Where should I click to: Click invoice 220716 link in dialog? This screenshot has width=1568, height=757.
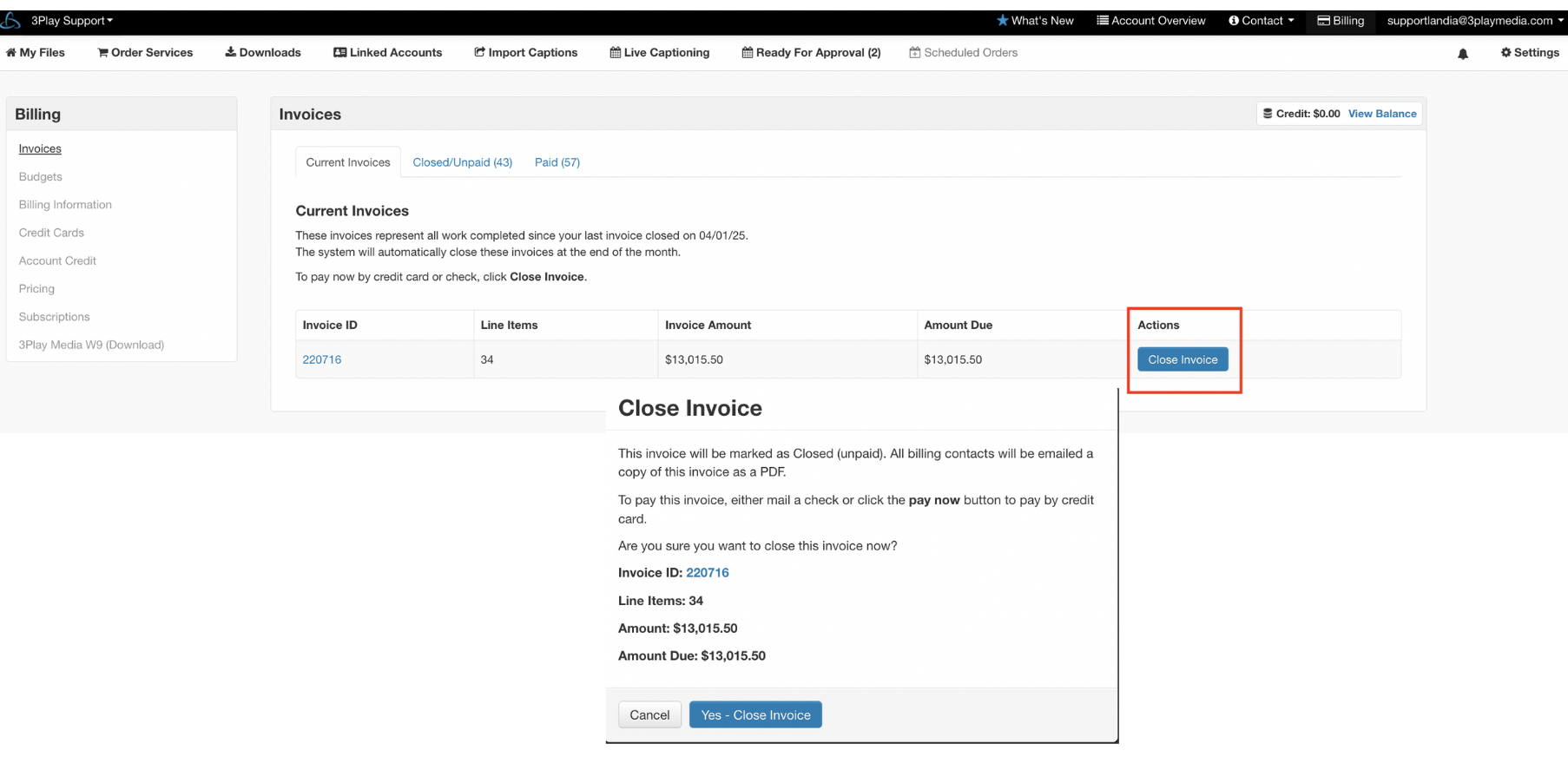(x=708, y=573)
